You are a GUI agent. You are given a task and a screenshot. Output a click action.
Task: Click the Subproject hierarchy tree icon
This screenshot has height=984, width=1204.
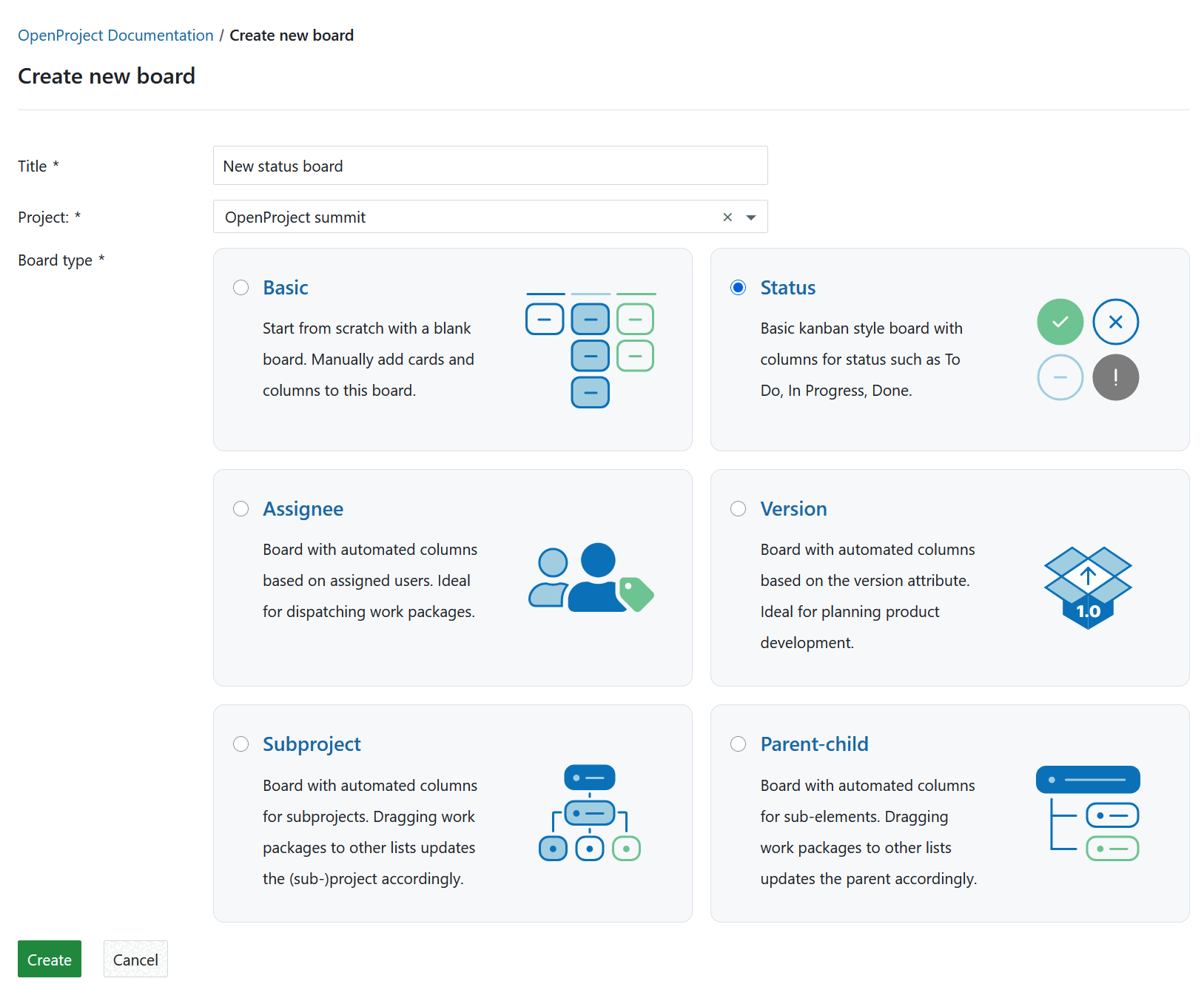590,813
